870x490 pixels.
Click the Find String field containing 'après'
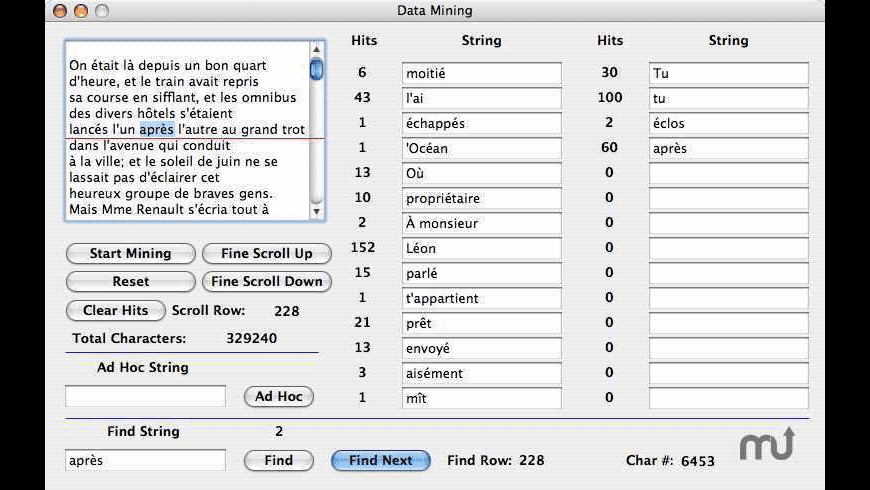click(145, 461)
